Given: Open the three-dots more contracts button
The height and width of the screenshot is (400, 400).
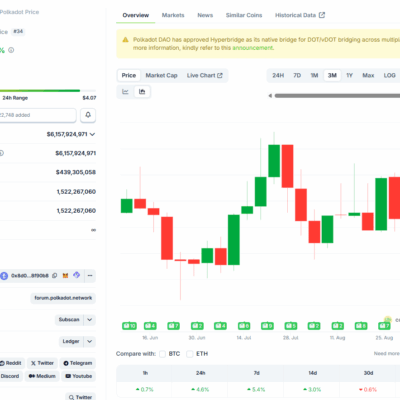Looking at the screenshot, I should point(90,276).
